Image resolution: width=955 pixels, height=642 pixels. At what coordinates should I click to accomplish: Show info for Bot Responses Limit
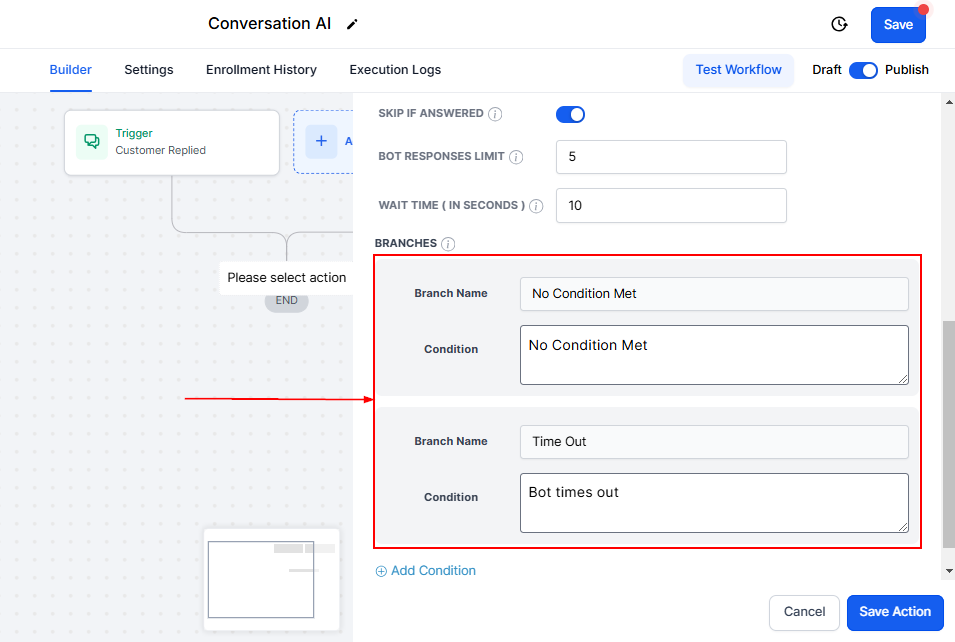tap(516, 157)
